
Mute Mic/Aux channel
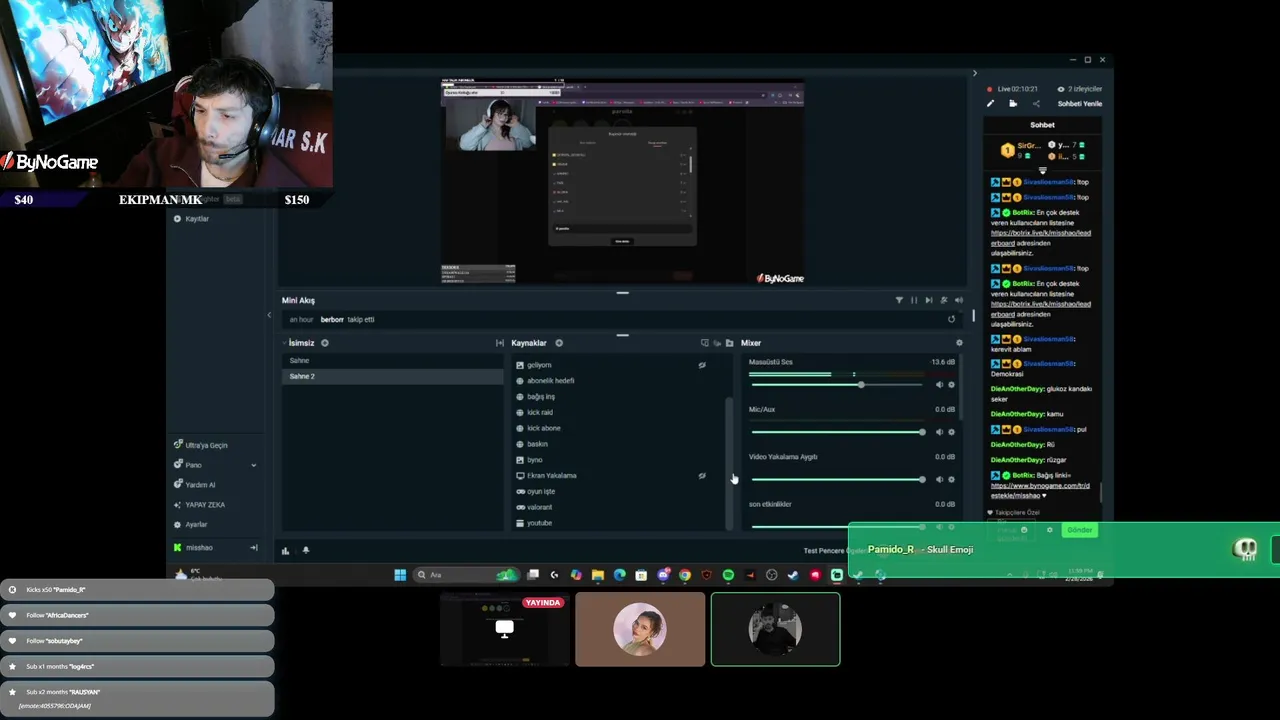click(x=939, y=432)
